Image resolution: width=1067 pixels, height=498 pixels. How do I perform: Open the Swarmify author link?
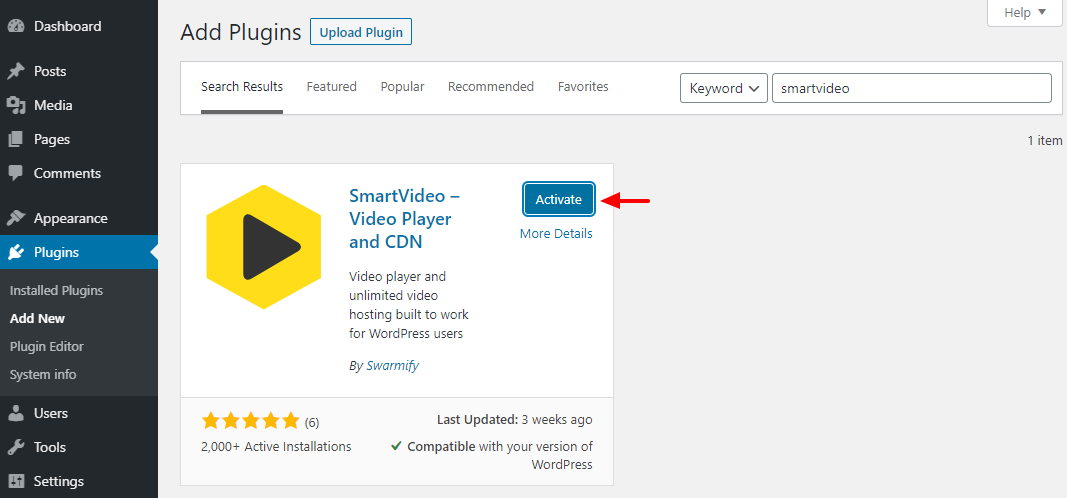point(393,365)
